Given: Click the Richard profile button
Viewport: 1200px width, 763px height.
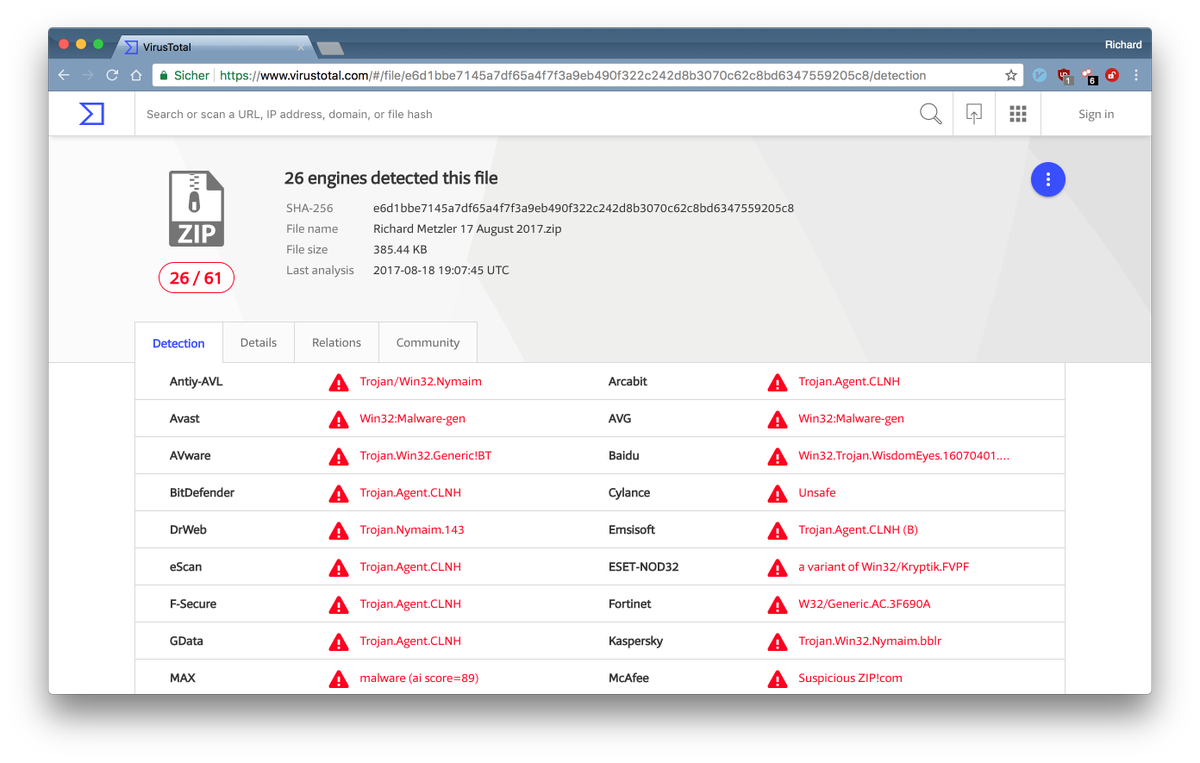Looking at the screenshot, I should (x=1123, y=44).
